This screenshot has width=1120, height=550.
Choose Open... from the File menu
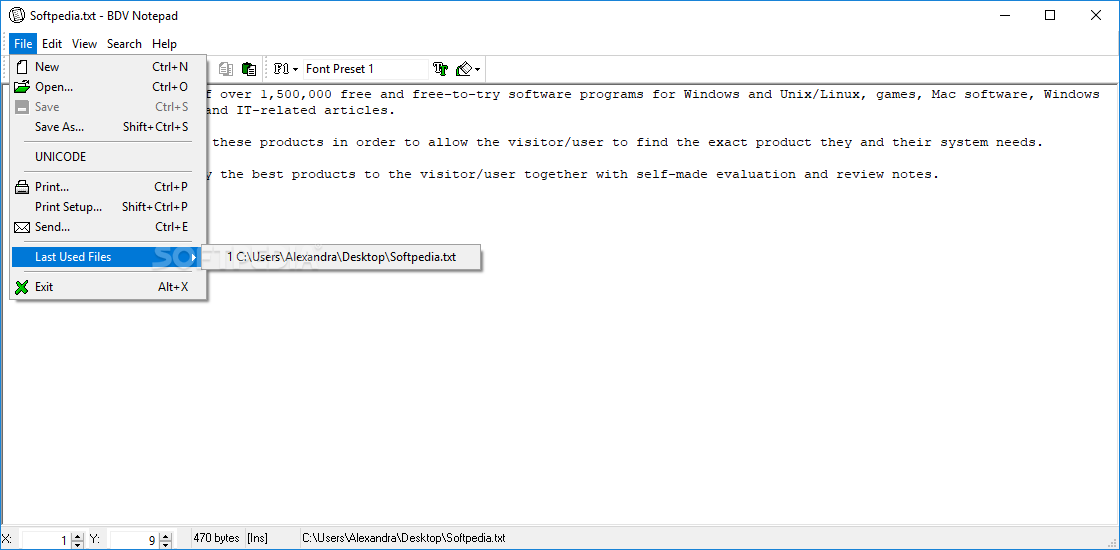[x=109, y=87]
